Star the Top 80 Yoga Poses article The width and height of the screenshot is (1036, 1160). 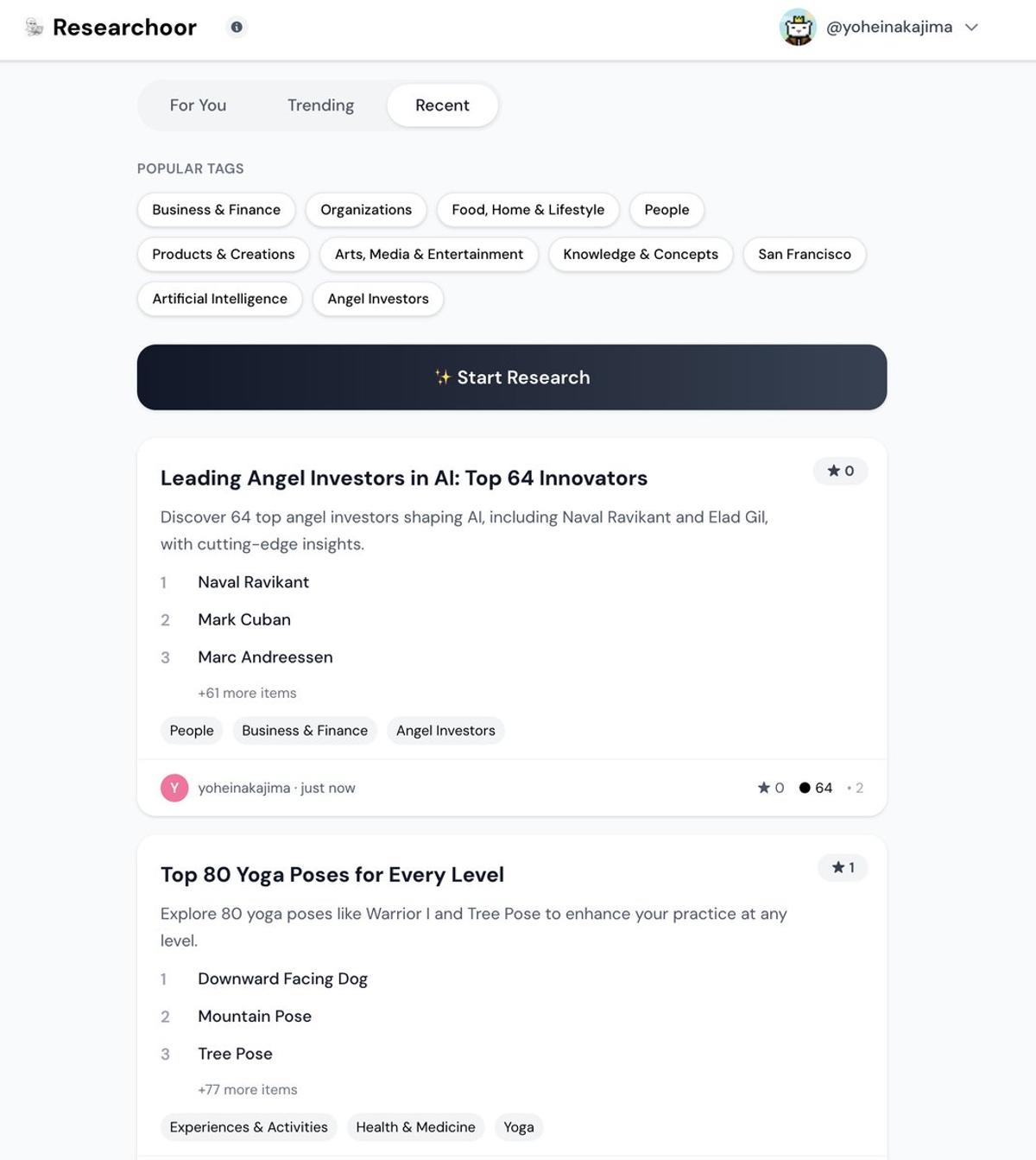click(x=842, y=867)
